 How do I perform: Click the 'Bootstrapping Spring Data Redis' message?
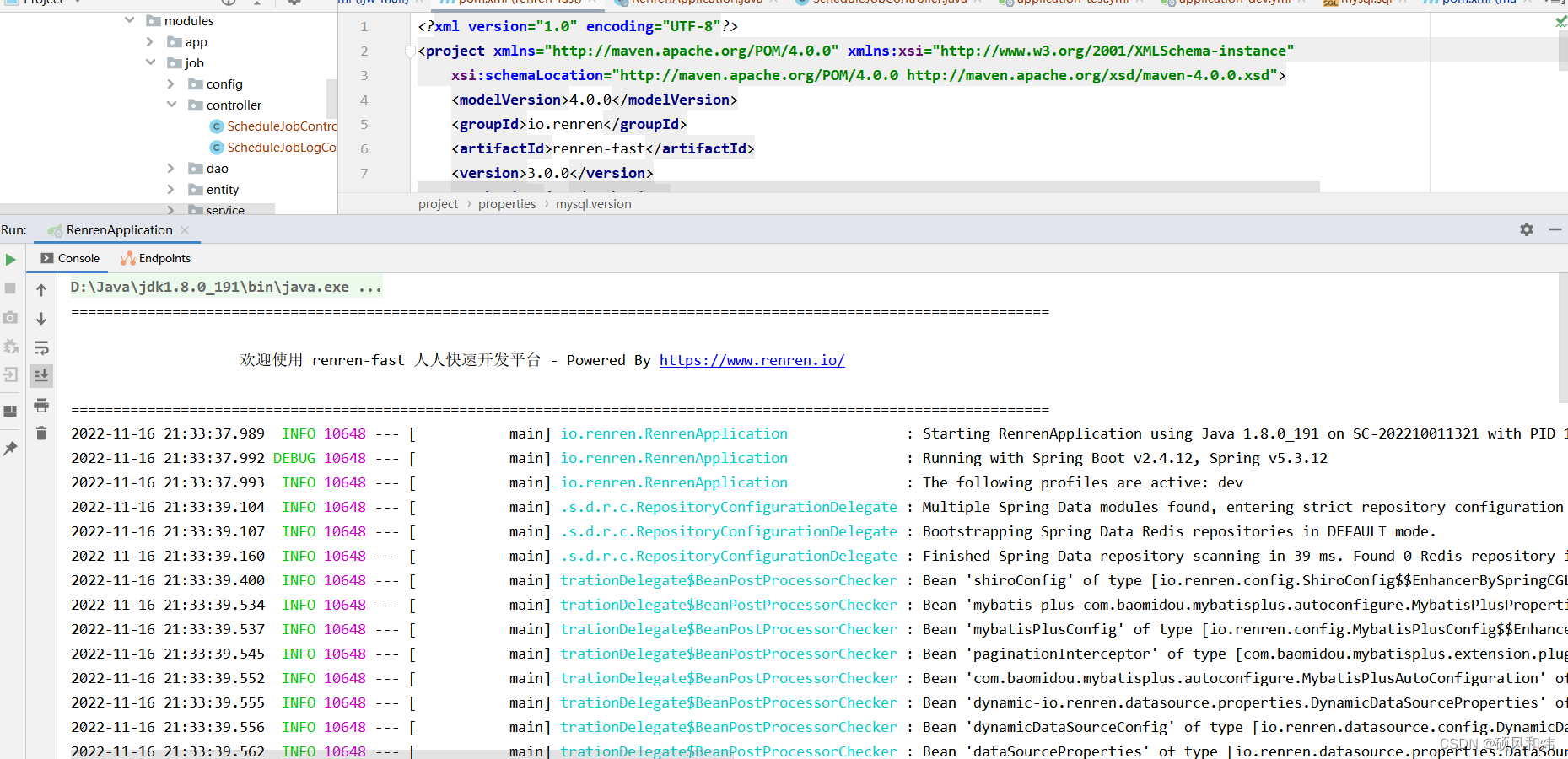tap(1178, 531)
